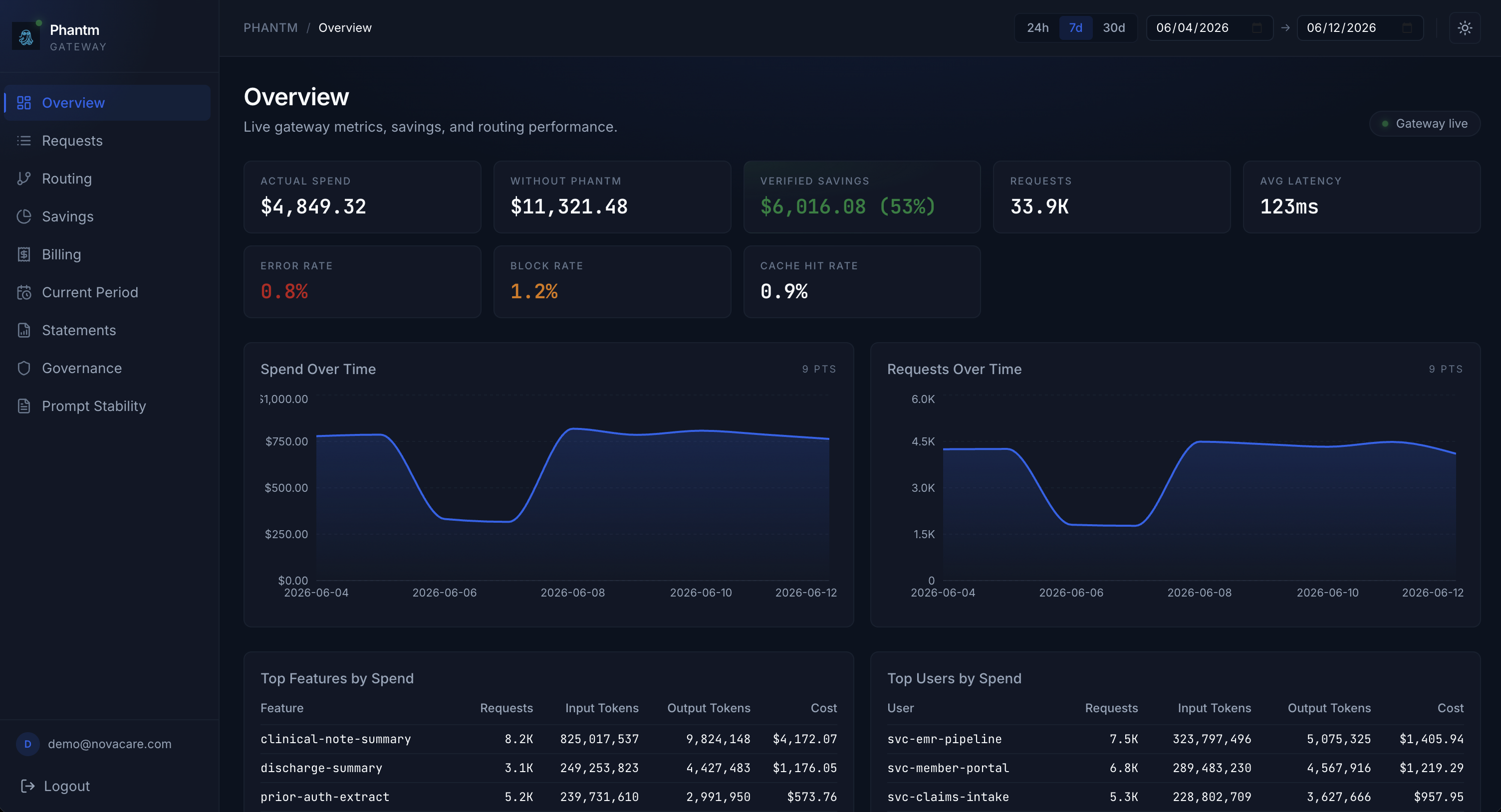Navigate to Current Period
This screenshot has height=812, width=1501.
107,292
